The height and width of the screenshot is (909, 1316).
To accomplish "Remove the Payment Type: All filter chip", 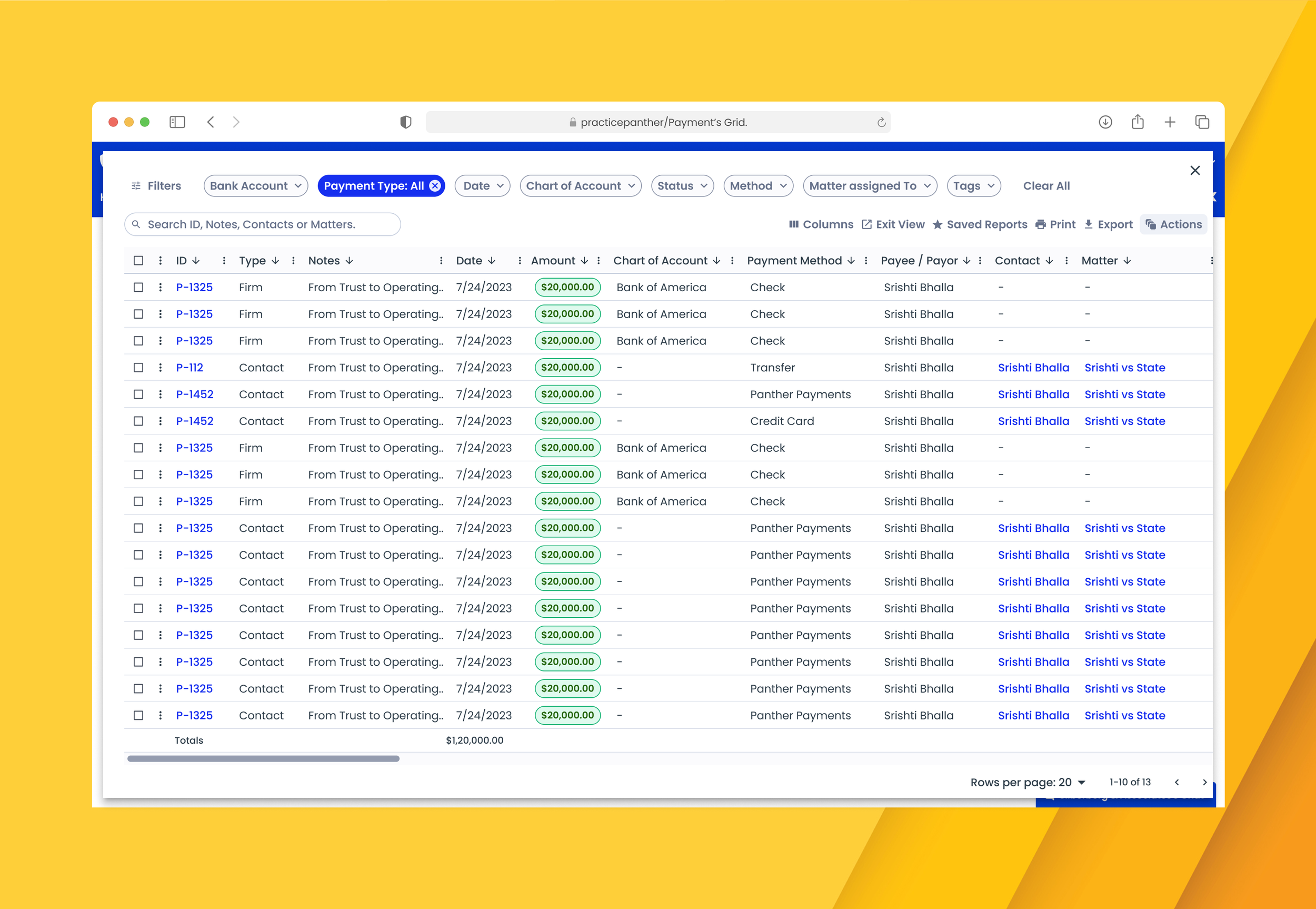I will click(x=434, y=186).
